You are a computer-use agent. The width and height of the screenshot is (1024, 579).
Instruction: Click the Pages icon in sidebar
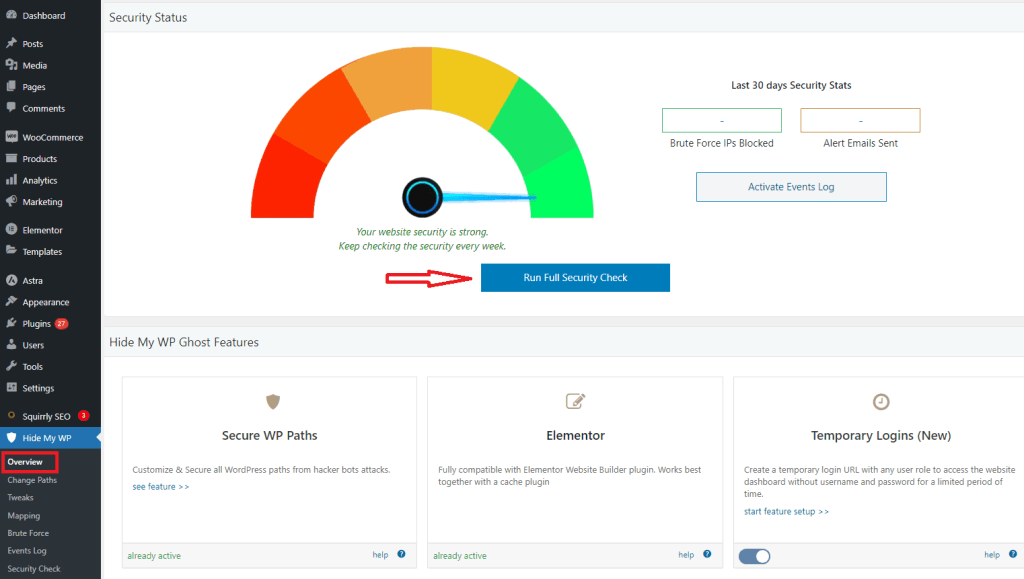coord(11,86)
